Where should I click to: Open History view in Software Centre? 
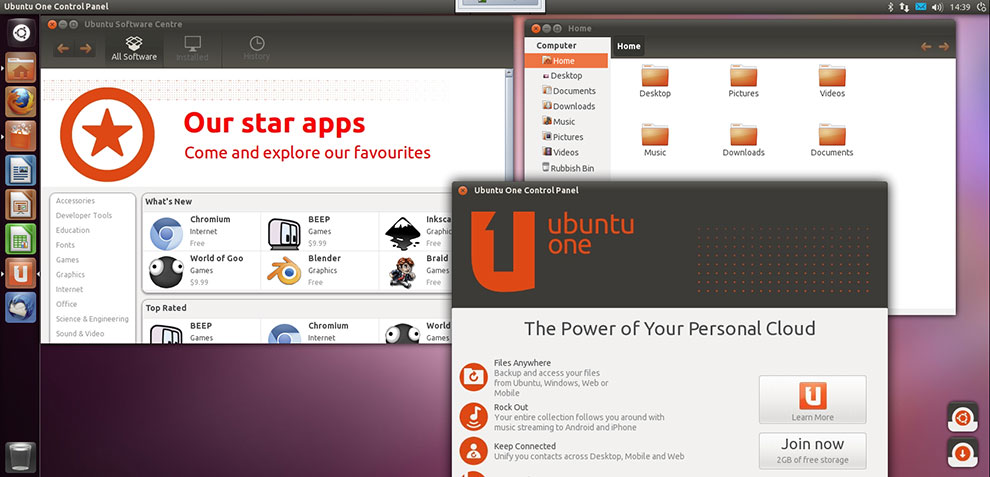click(x=256, y=49)
